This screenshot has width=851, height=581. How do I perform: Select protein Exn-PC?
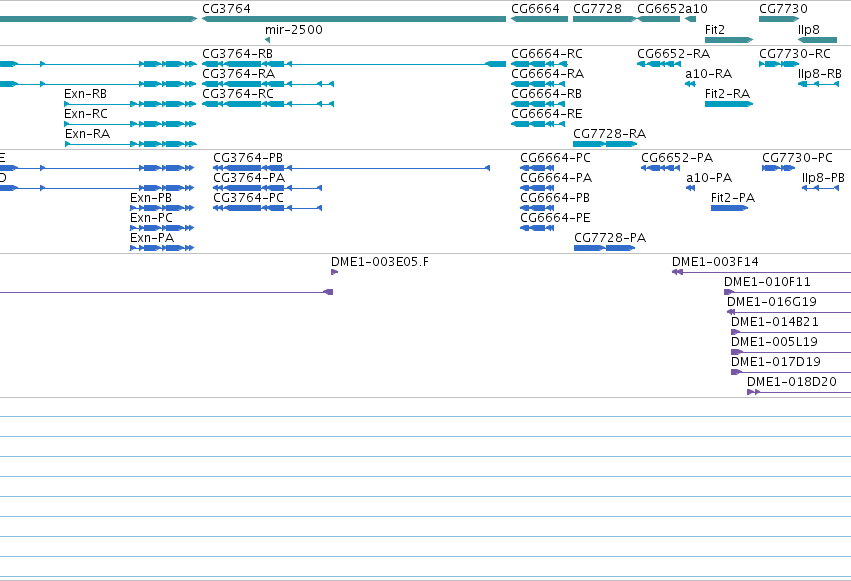[162, 228]
